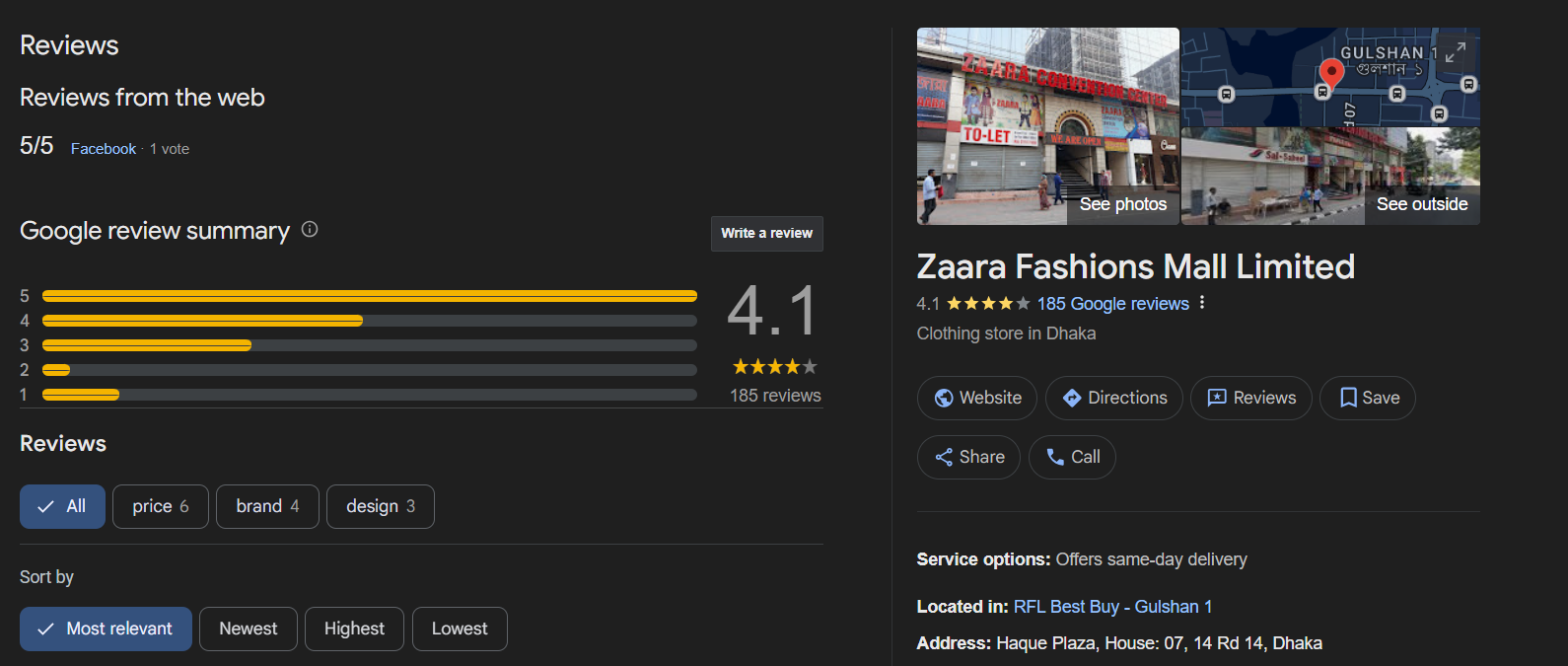
Task: Click the Offers same-day delivery text
Action: (x=1151, y=559)
